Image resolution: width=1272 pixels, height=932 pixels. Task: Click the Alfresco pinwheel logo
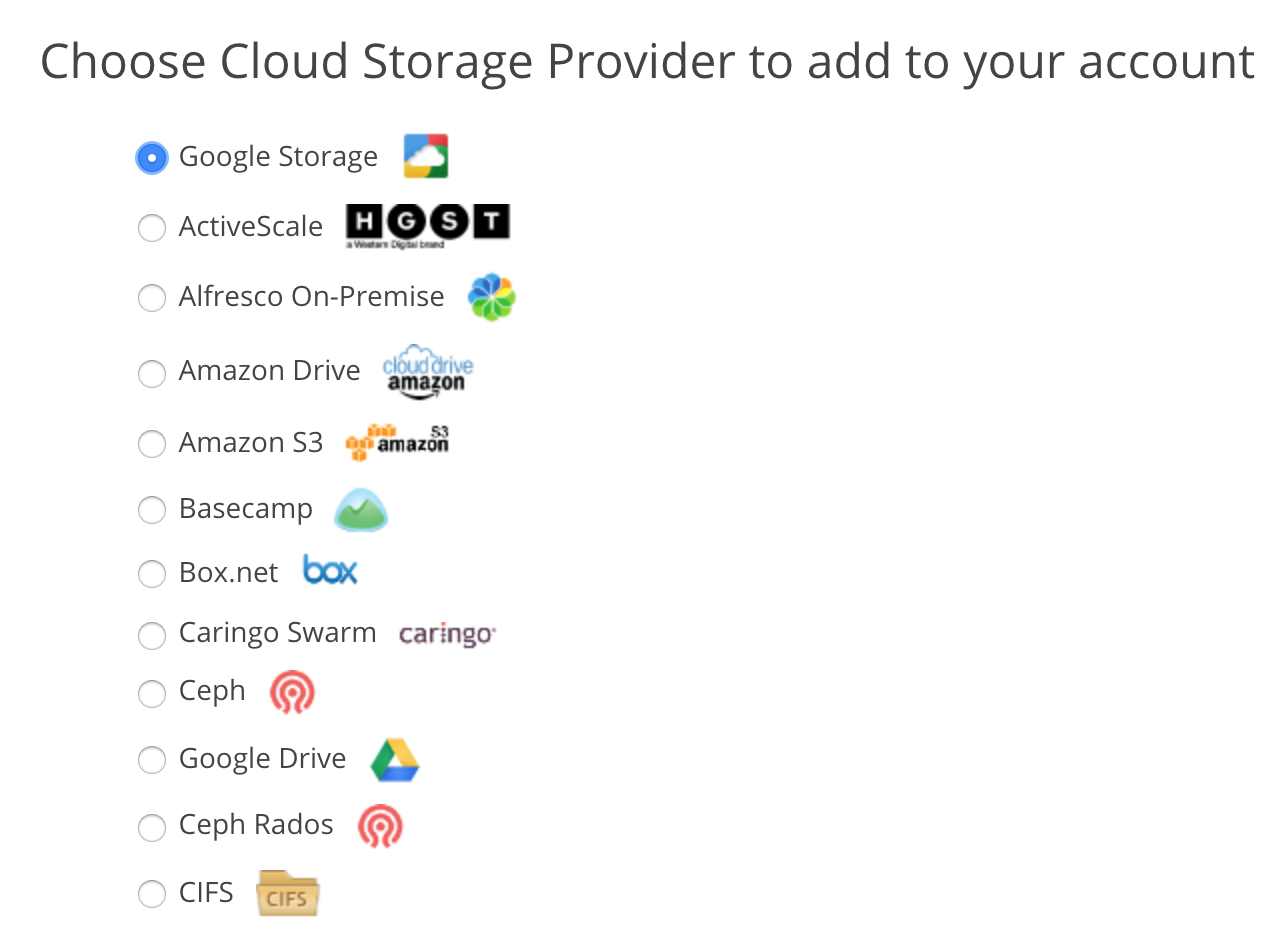[491, 297]
